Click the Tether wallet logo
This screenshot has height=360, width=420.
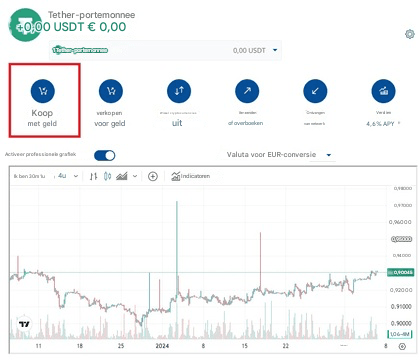click(x=25, y=25)
